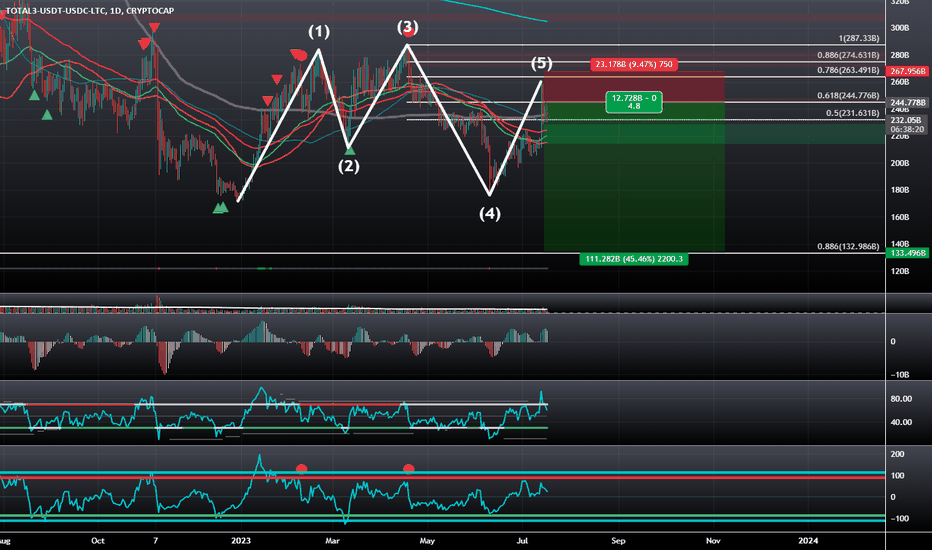Click the red dot below wave (3) in bottom oscillator

coord(408,469)
